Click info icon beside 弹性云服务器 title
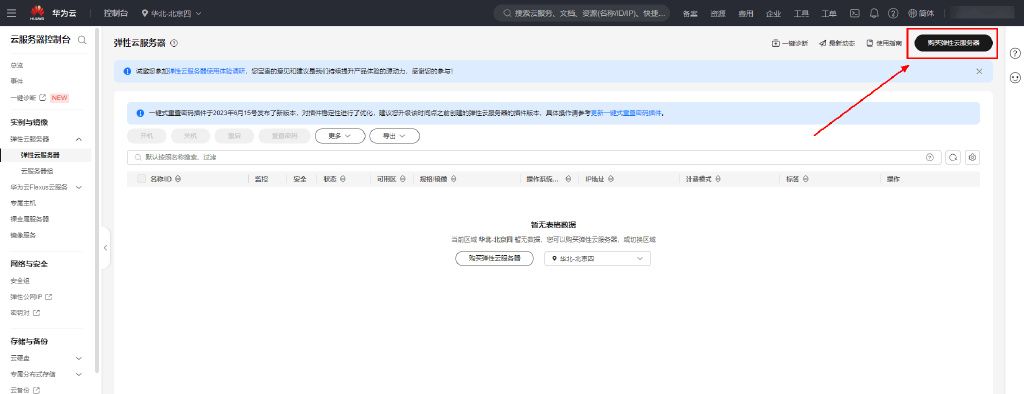 pyautogui.click(x=174, y=43)
